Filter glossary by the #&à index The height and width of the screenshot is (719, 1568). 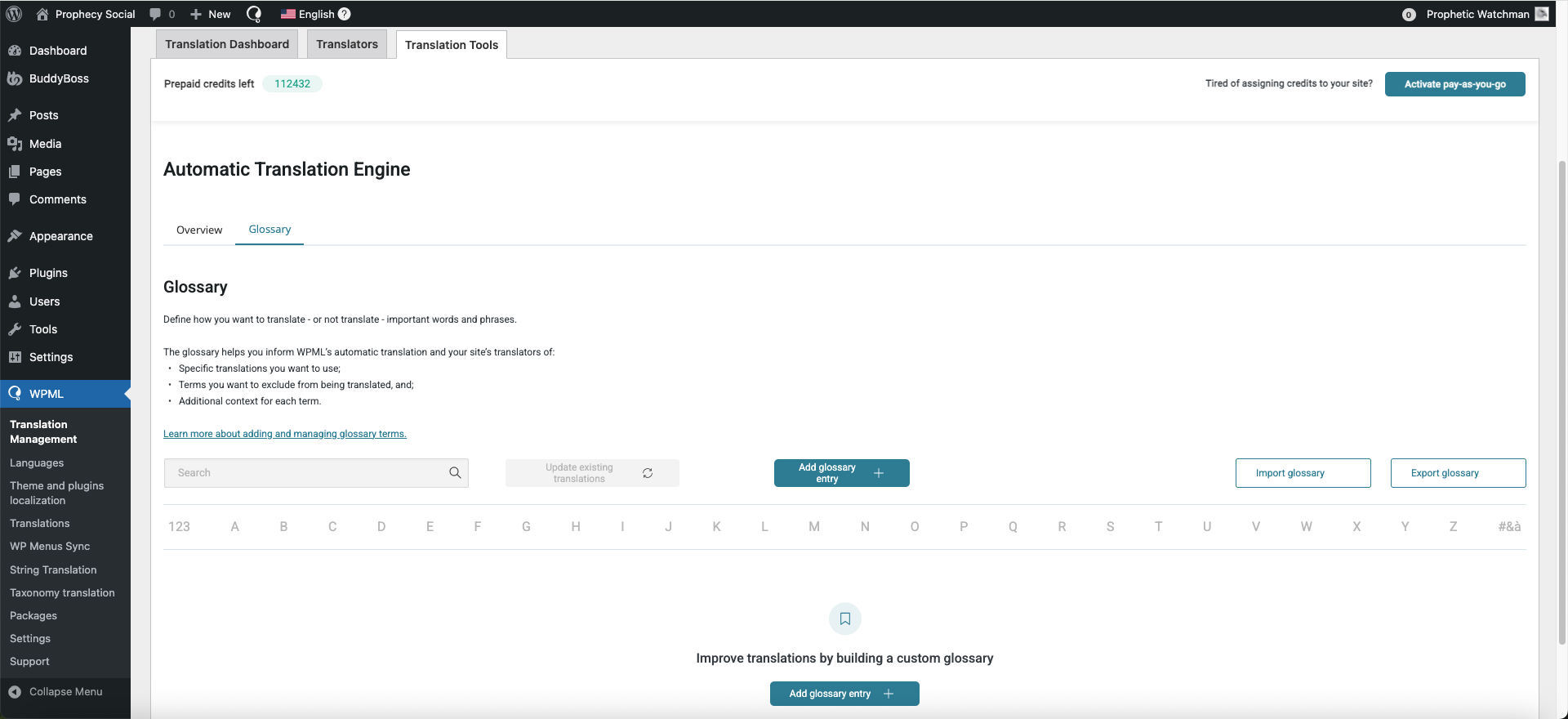pos(1509,527)
